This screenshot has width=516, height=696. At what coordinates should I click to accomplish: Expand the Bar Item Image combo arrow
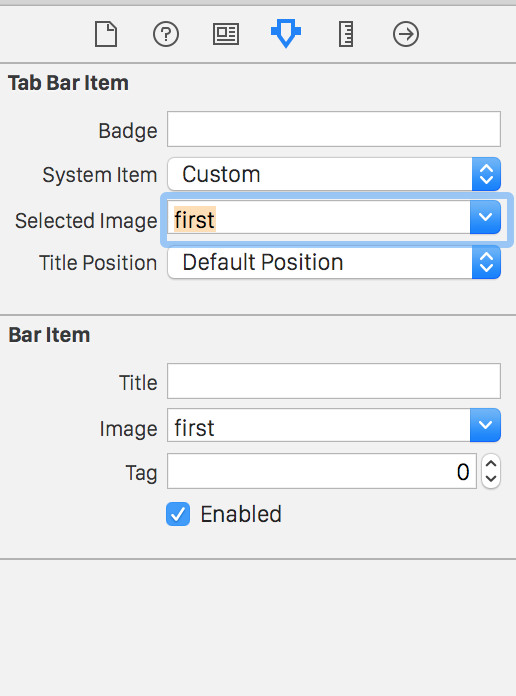point(485,425)
